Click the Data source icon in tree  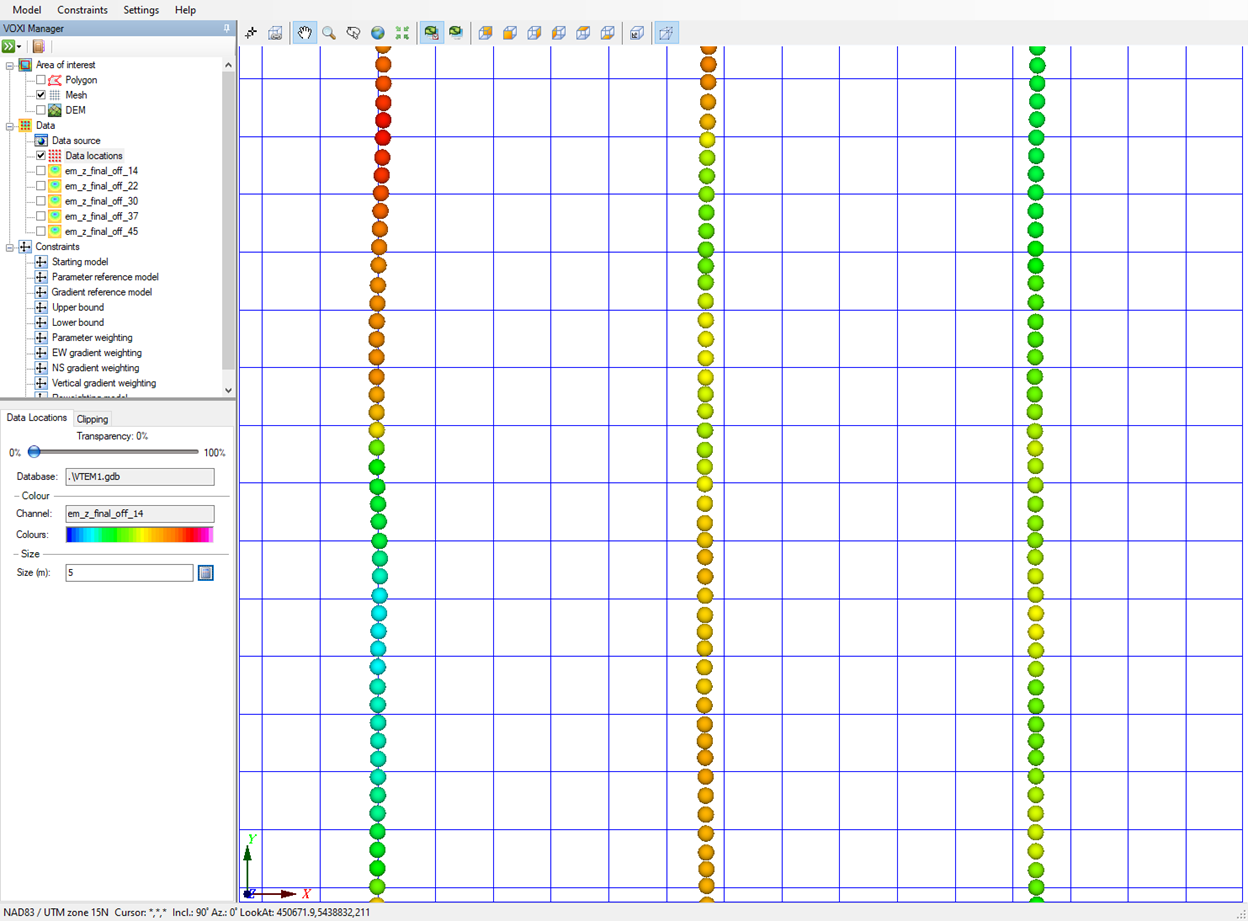coord(41,141)
